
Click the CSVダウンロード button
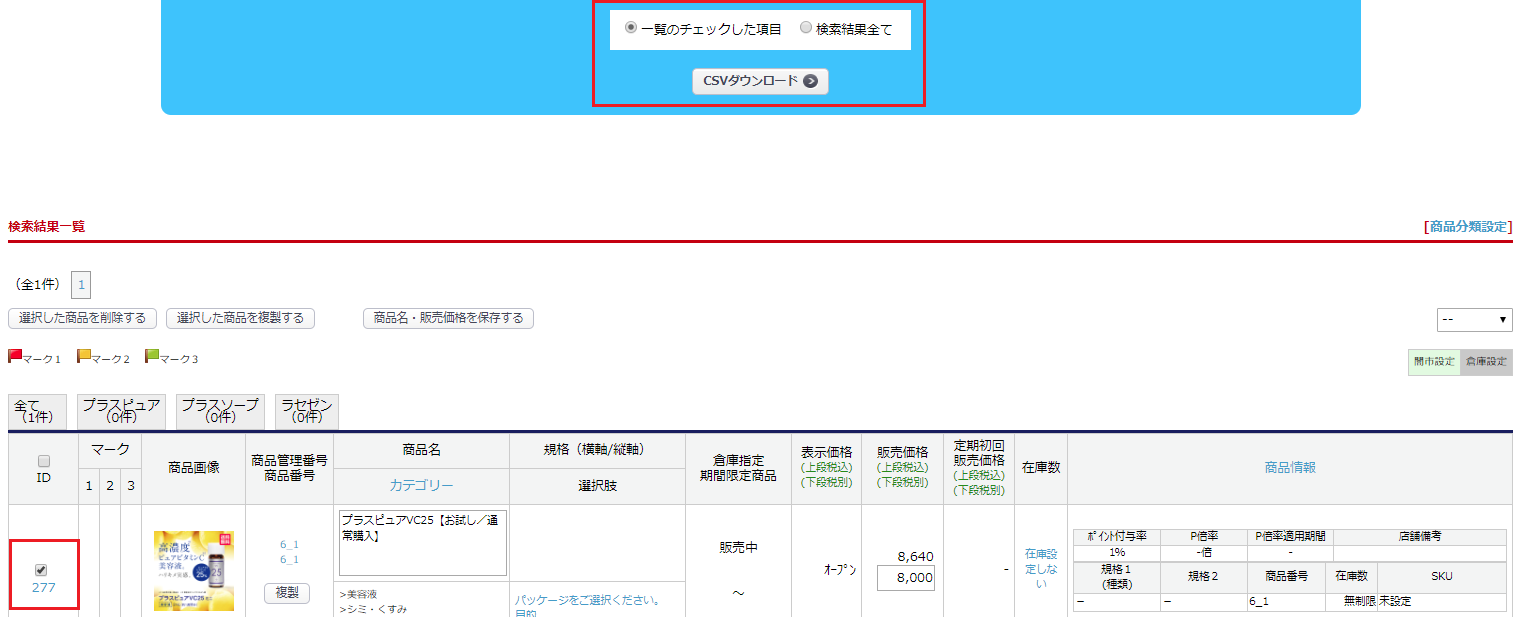(x=760, y=81)
